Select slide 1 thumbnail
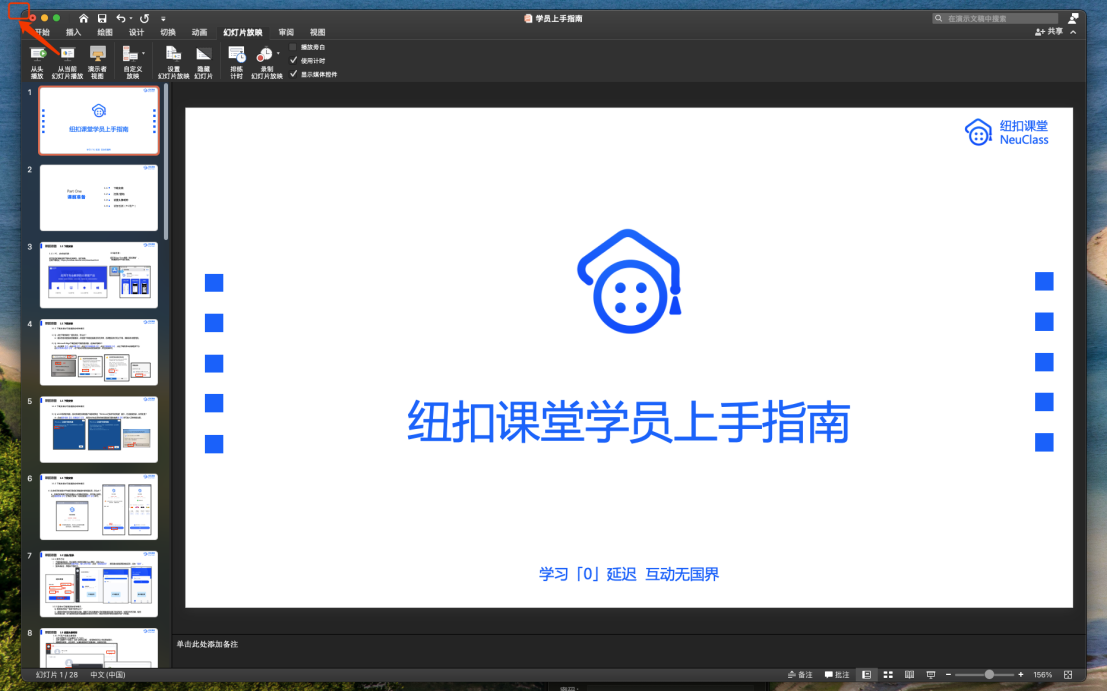 (99, 121)
